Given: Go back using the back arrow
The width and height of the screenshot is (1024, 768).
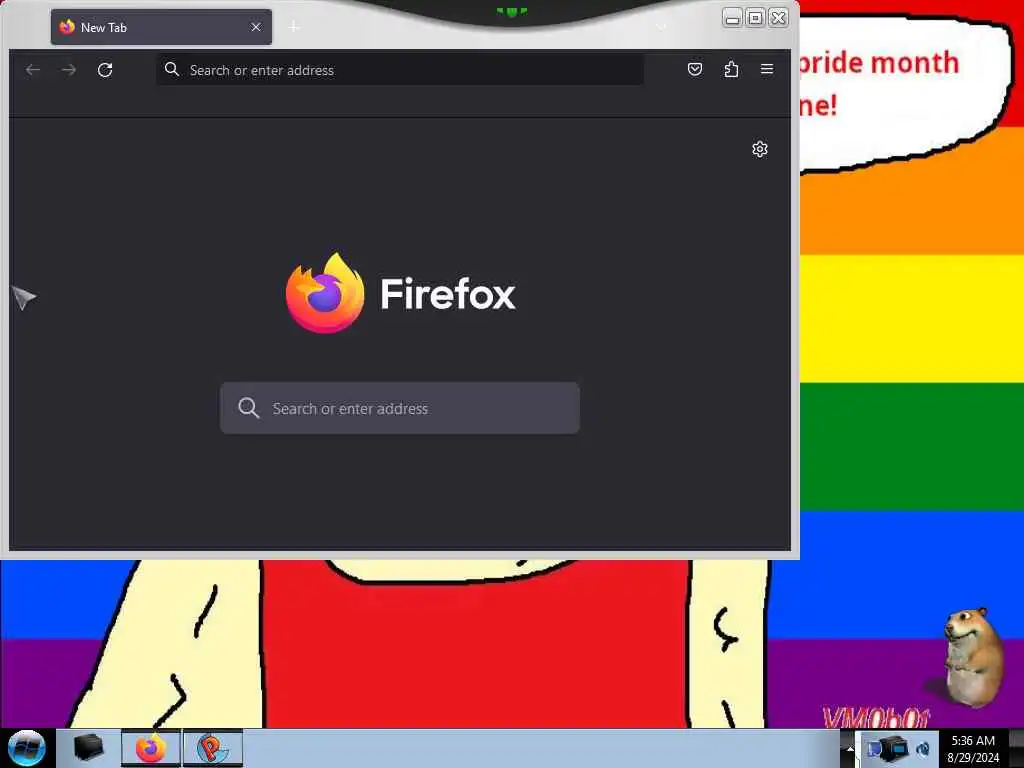Looking at the screenshot, I should (33, 69).
